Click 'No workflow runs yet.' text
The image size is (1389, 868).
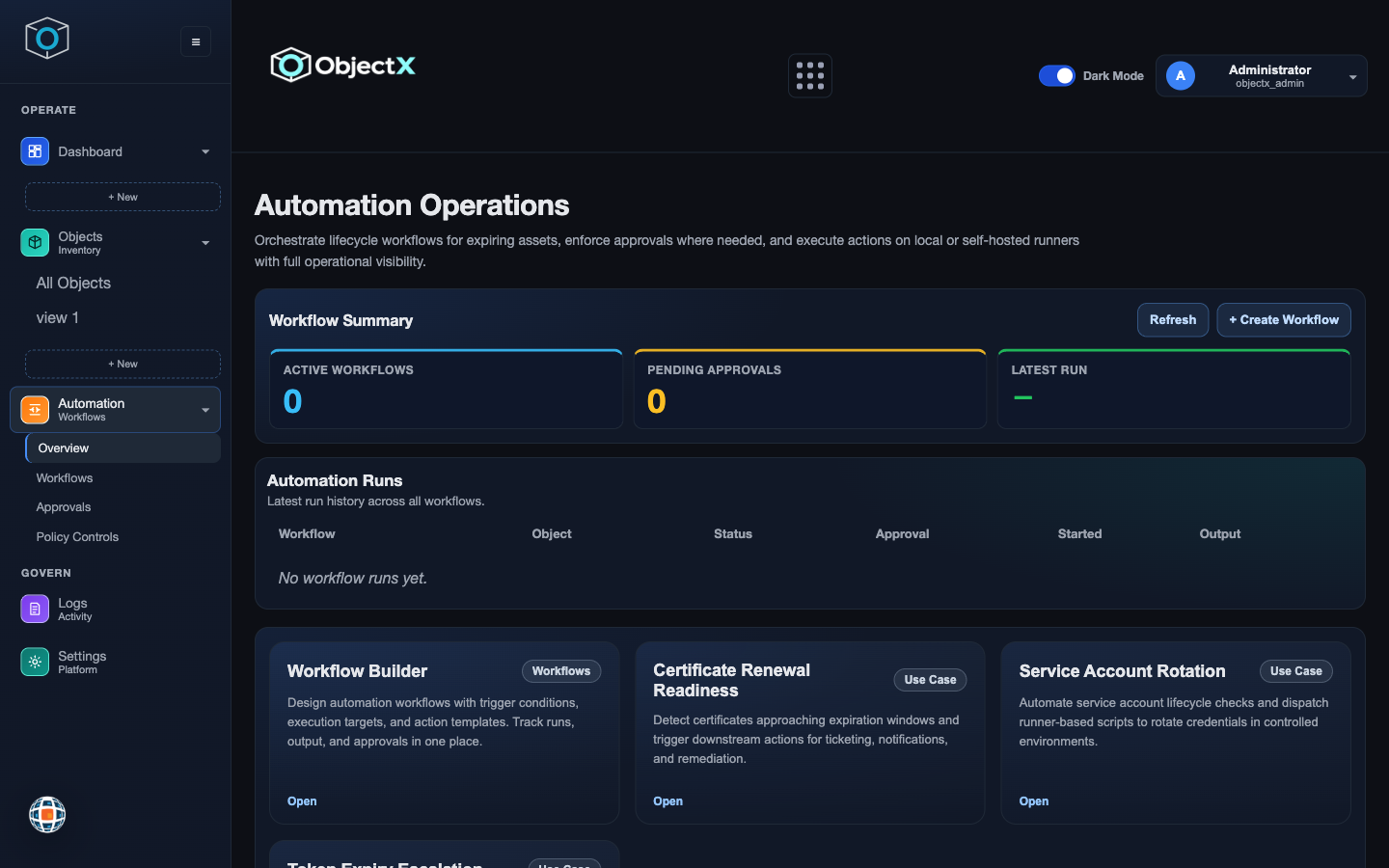[x=353, y=579]
